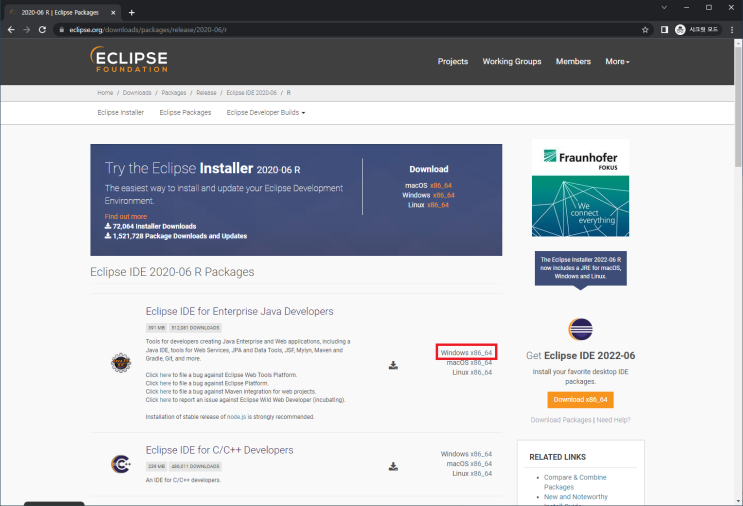The width and height of the screenshot is (743, 506).
Task: Expand the Eclipse Developer Builds dropdown
Action: (x=266, y=112)
